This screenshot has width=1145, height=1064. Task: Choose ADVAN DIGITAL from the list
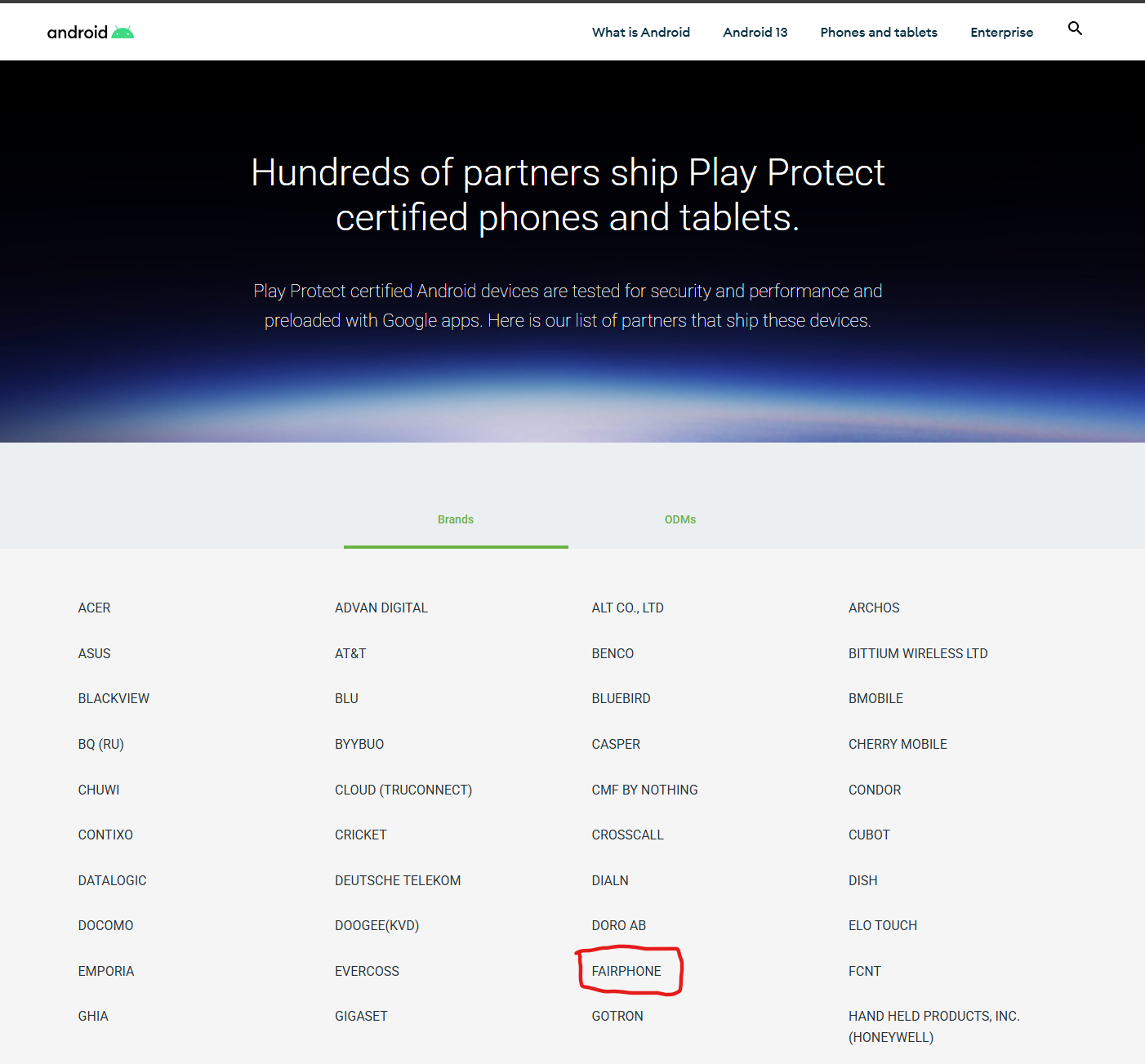pos(381,608)
